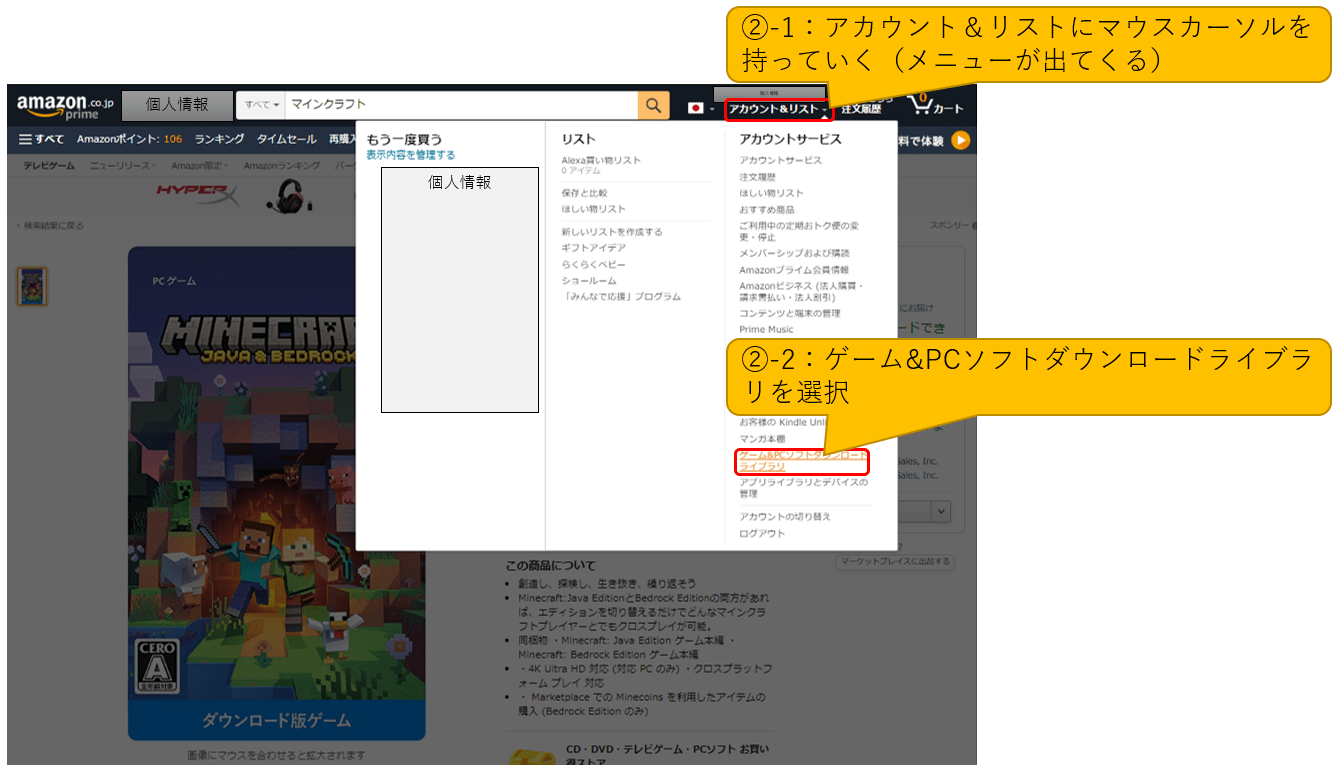Click the orange play arrow button
This screenshot has width=1337, height=773.
960,140
